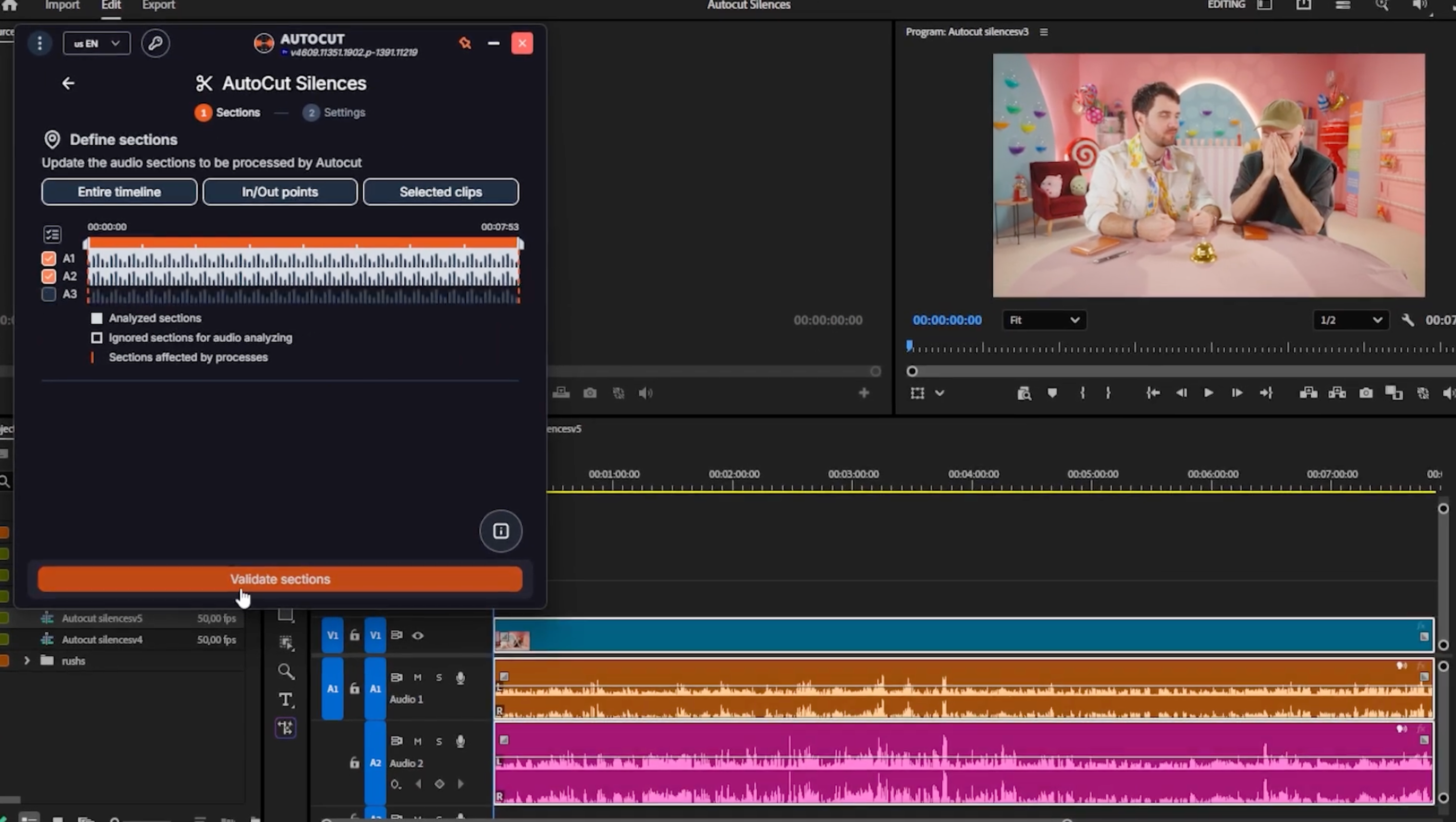Click the voice-over record mic on Audio 2
Screen dimensions: 1456x822
(x=461, y=741)
